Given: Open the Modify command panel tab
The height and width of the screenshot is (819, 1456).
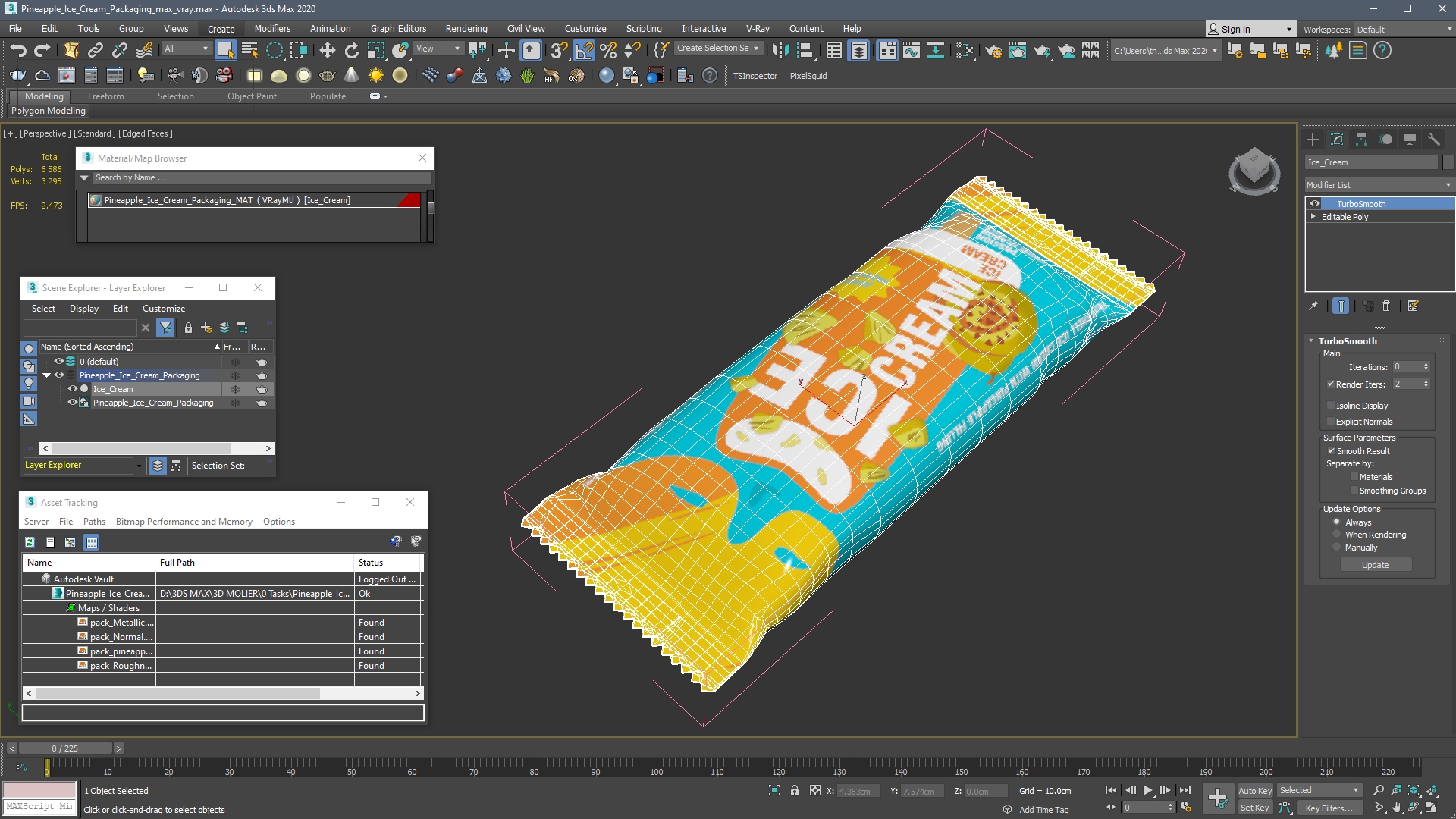Looking at the screenshot, I should [1337, 140].
